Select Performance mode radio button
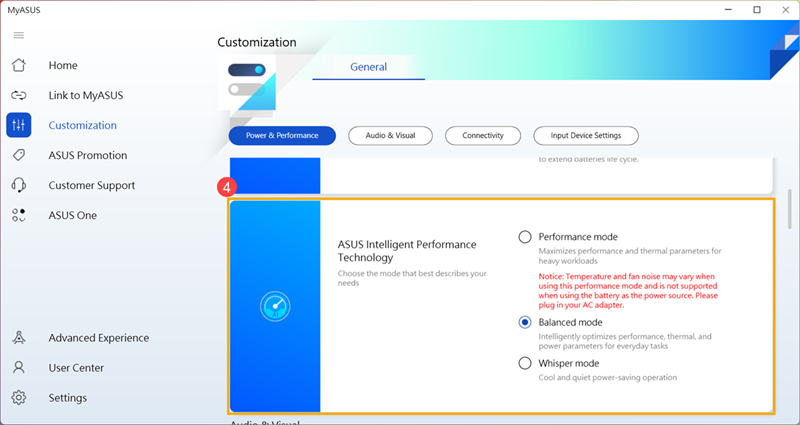This screenshot has width=800, height=425. tap(524, 237)
